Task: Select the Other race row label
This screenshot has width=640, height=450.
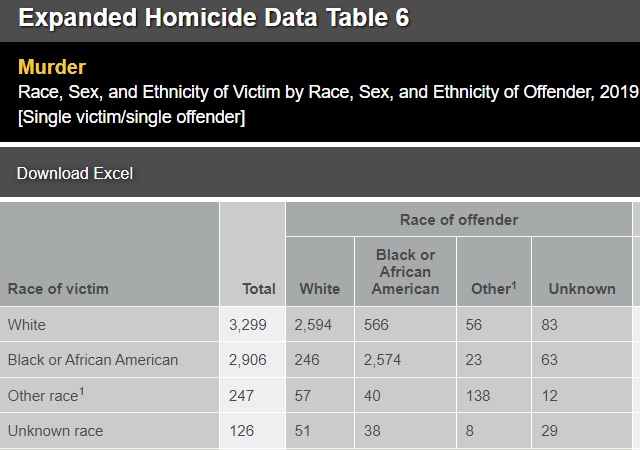Action: pos(46,396)
